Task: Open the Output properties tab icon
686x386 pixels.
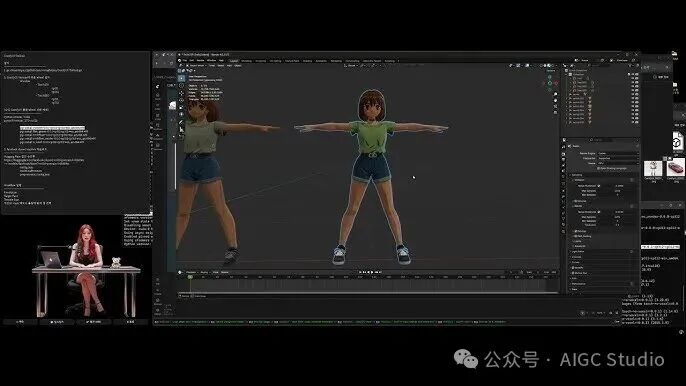Action: tap(564, 159)
